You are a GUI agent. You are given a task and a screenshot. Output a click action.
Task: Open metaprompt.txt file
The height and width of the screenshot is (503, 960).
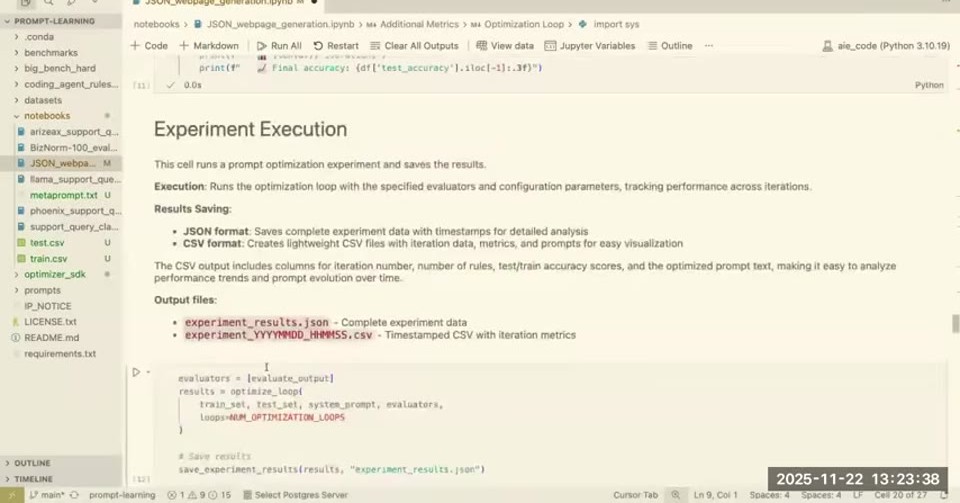tap(61, 195)
